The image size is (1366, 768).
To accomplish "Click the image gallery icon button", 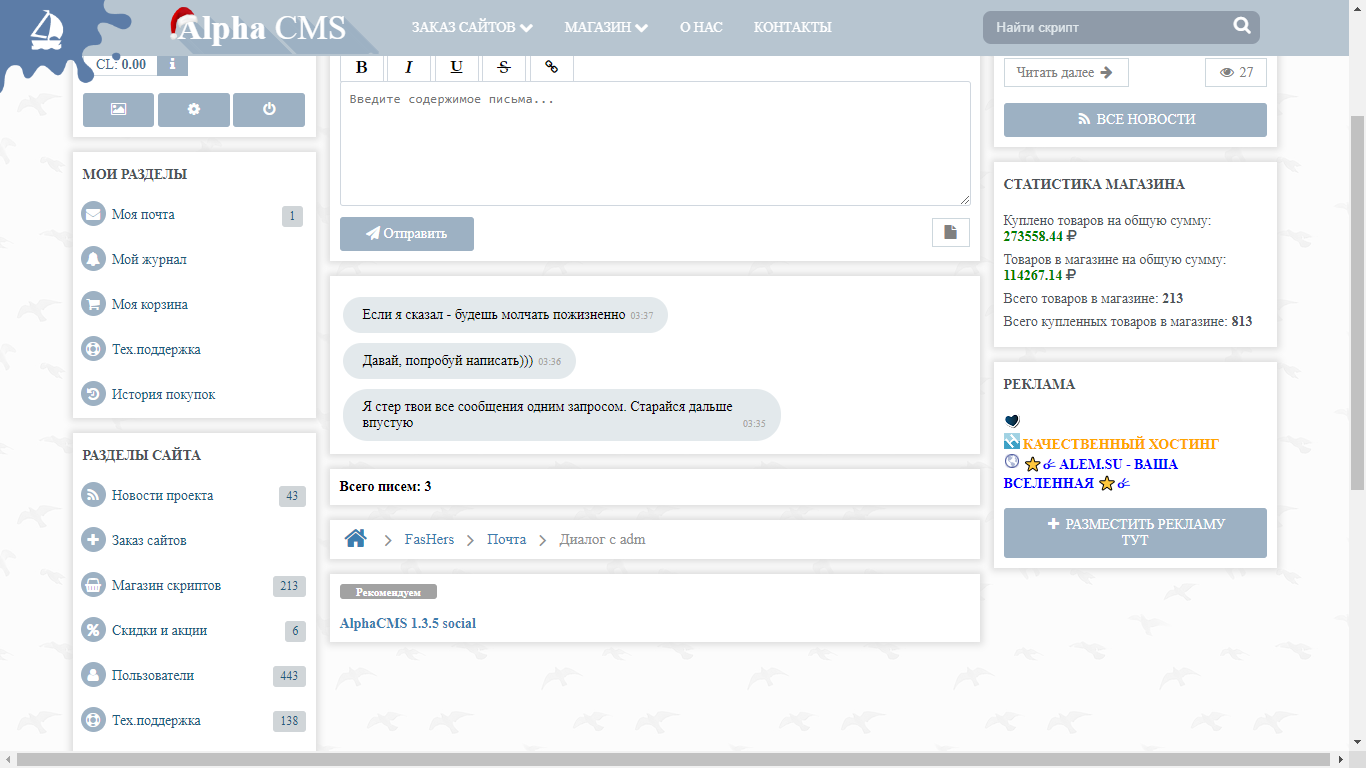I will (118, 109).
